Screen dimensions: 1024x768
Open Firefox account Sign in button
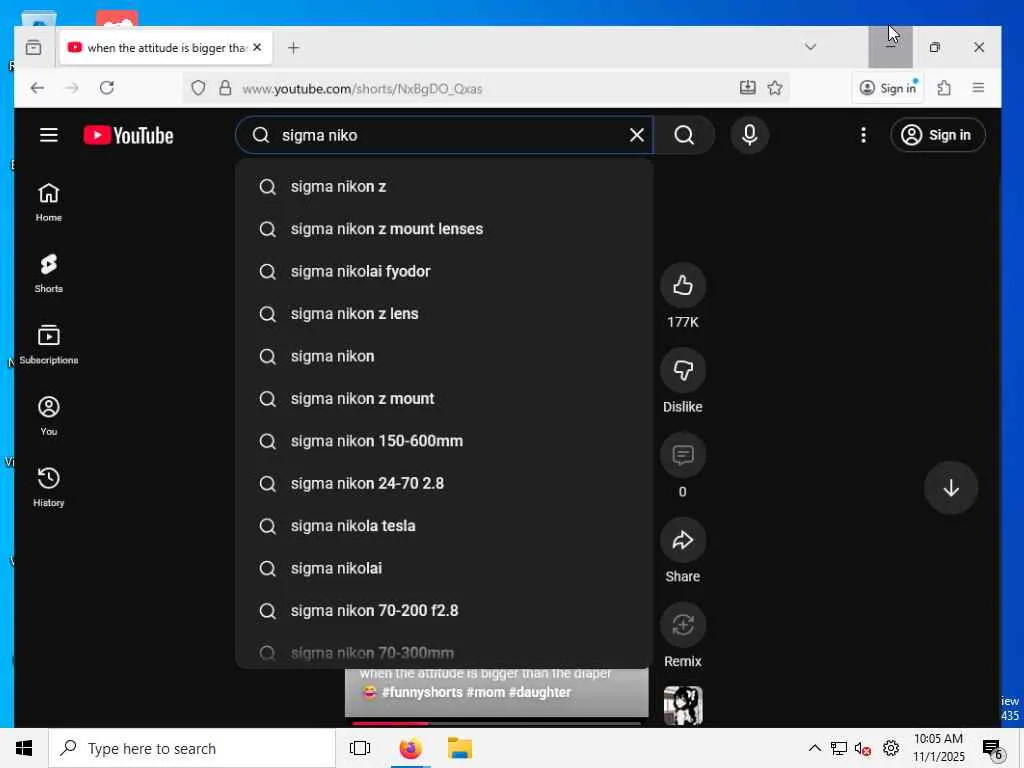[x=888, y=88]
